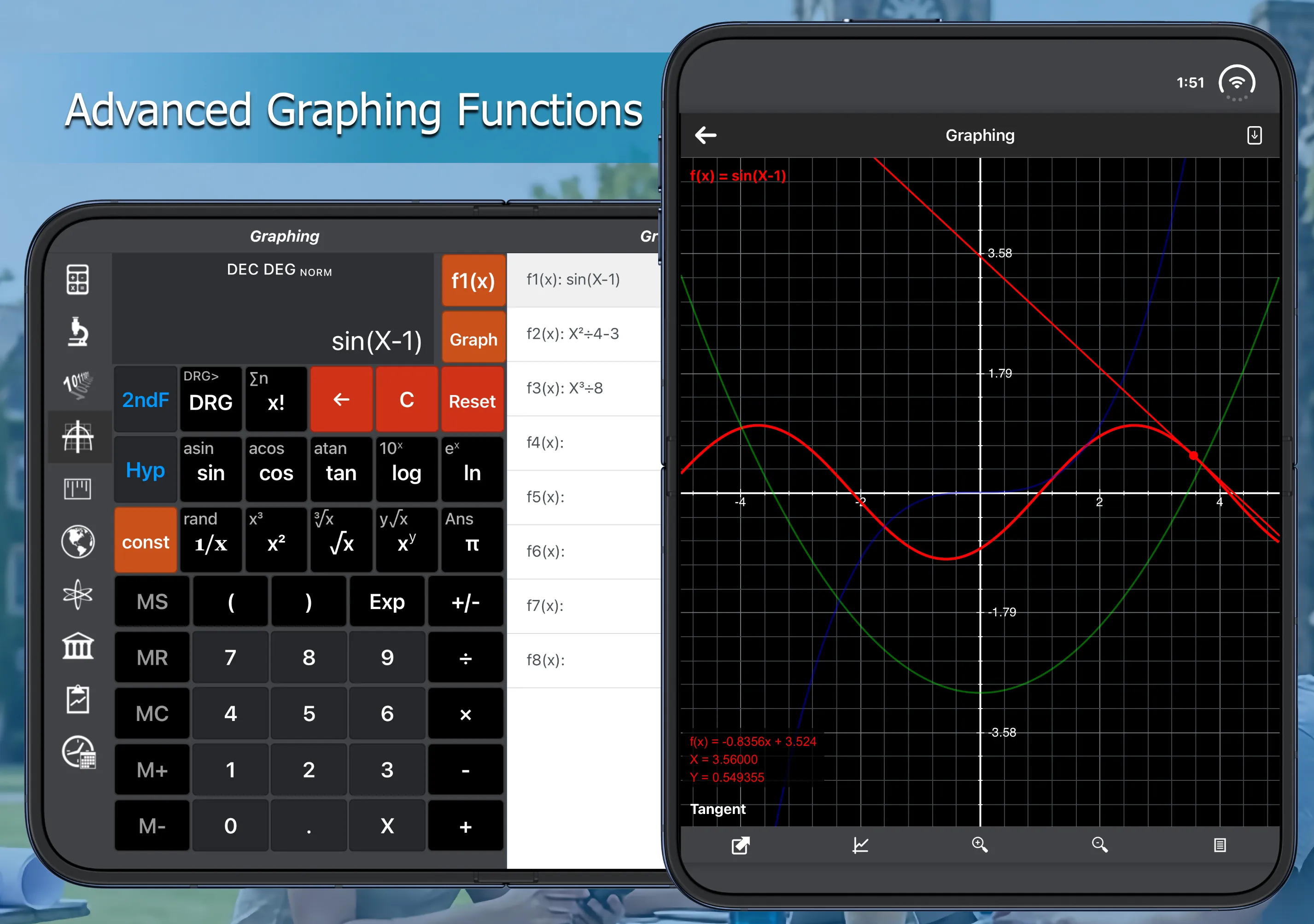Tap the share export icon below graph
Viewport: 1314px width, 924px height.
pyautogui.click(x=741, y=845)
